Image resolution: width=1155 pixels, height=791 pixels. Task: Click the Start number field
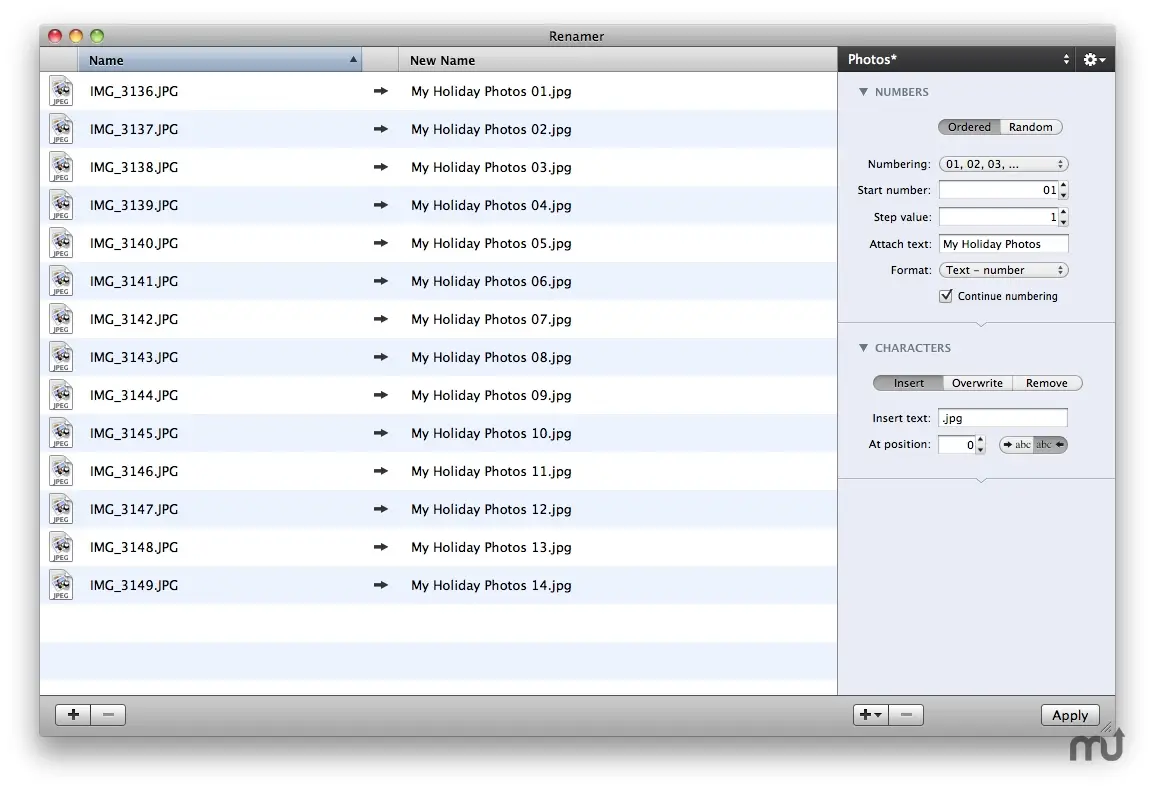(999, 190)
